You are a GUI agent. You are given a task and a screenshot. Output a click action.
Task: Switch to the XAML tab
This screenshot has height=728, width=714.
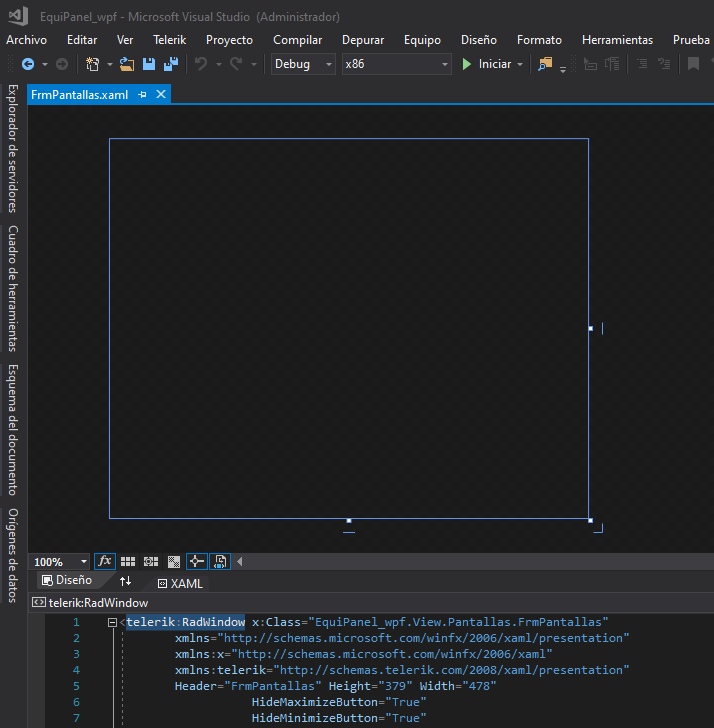click(x=180, y=583)
